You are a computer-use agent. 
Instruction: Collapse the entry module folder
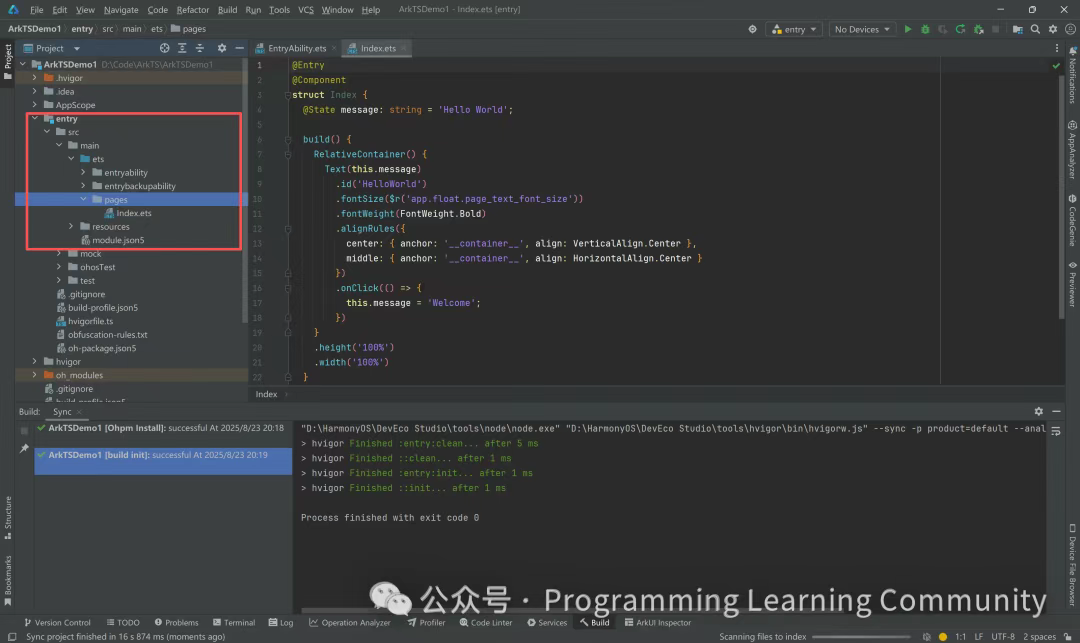34,118
